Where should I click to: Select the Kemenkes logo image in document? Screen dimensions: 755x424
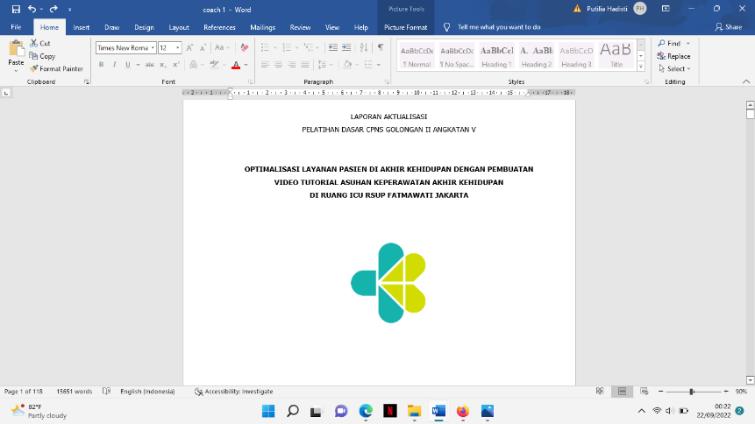pos(389,283)
